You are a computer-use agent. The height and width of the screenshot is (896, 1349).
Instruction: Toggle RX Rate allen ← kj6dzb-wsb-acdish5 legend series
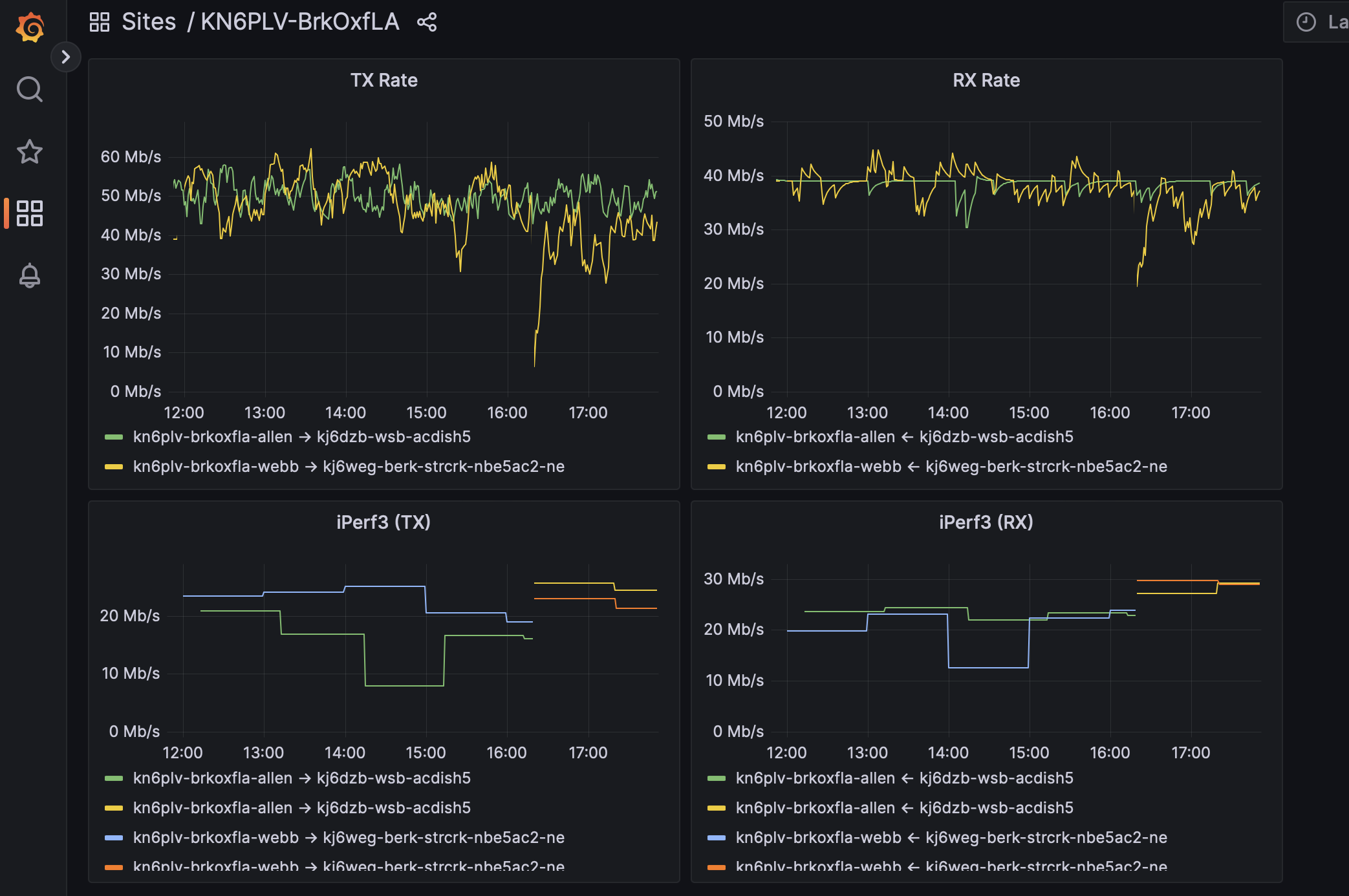point(905,437)
